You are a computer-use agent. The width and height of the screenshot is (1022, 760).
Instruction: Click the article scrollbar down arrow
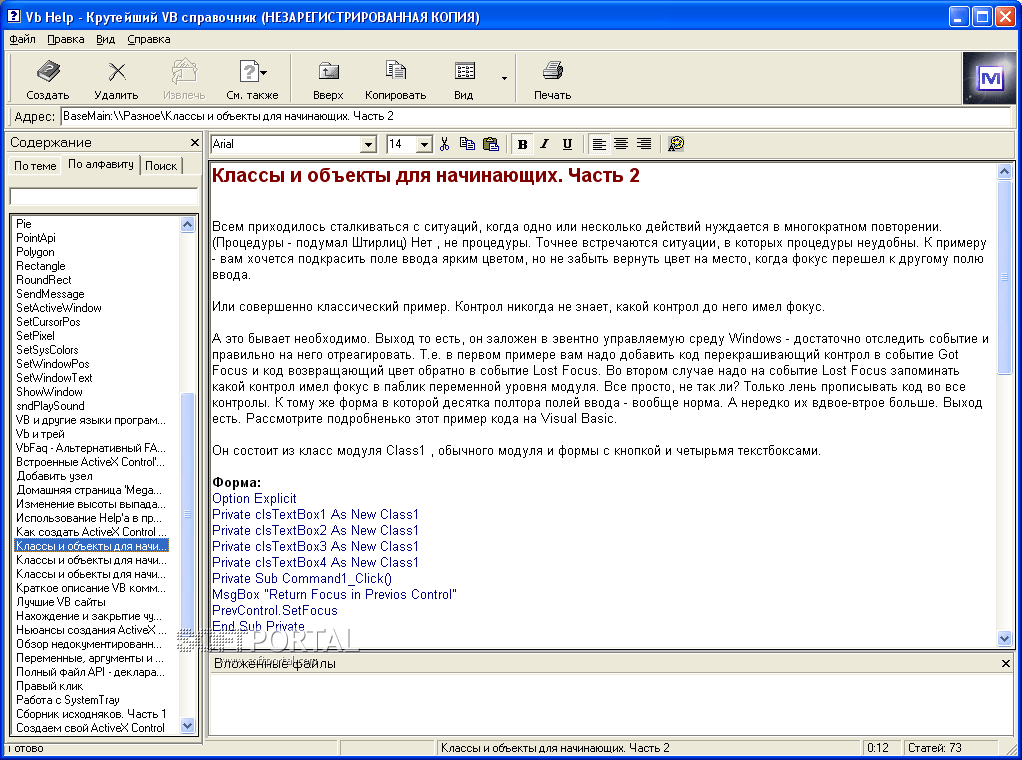[1004, 639]
